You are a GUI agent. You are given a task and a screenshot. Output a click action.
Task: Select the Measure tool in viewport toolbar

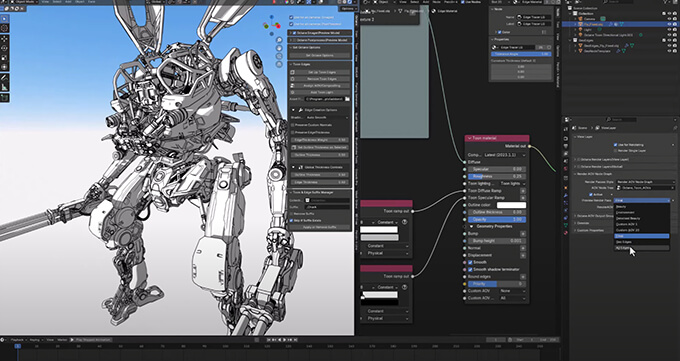click(4, 87)
